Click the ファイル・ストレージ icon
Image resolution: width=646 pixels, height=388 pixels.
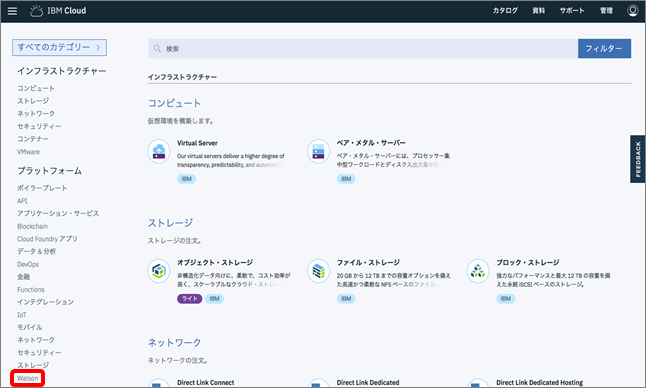click(x=318, y=271)
